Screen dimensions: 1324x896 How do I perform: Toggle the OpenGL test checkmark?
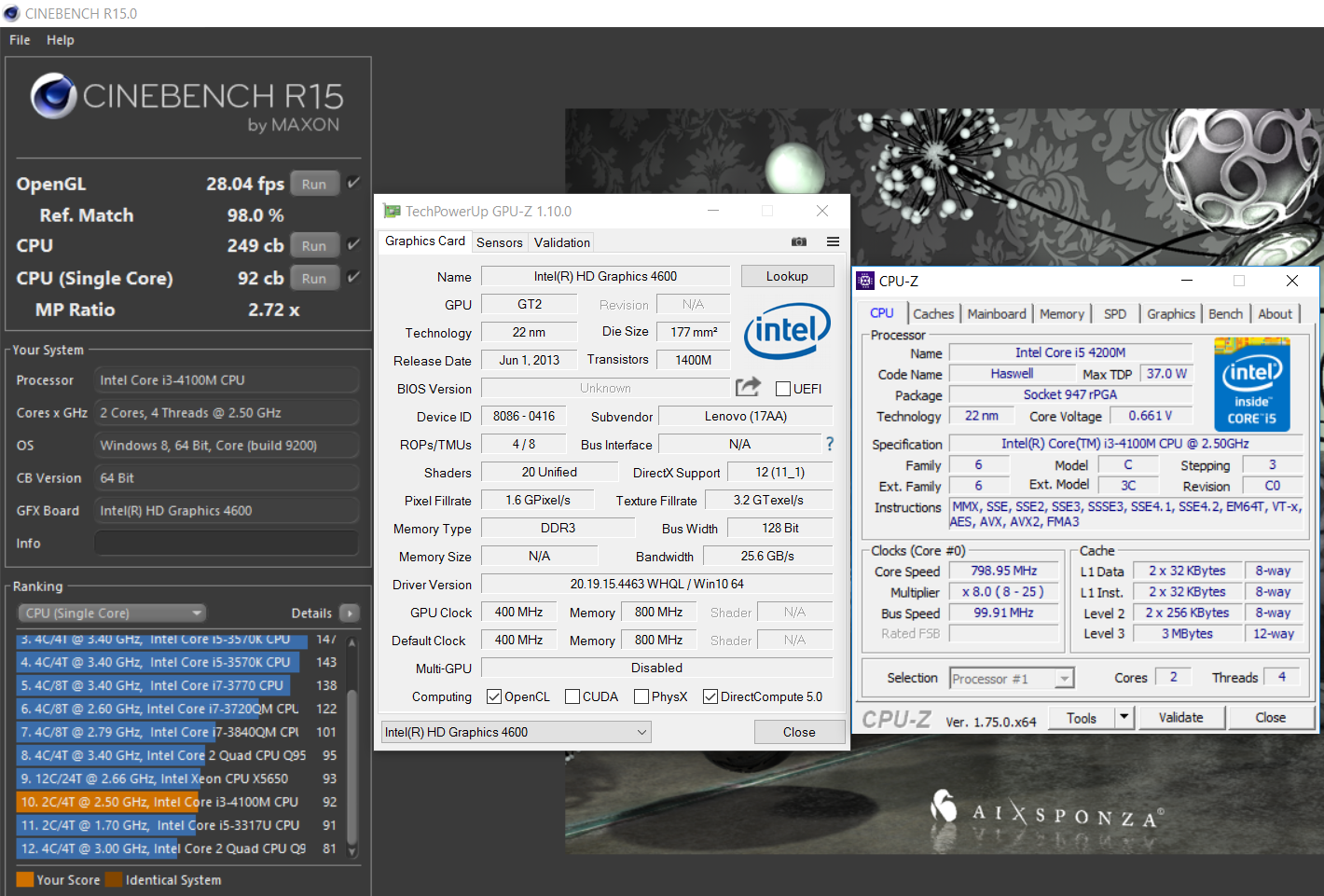(x=353, y=183)
